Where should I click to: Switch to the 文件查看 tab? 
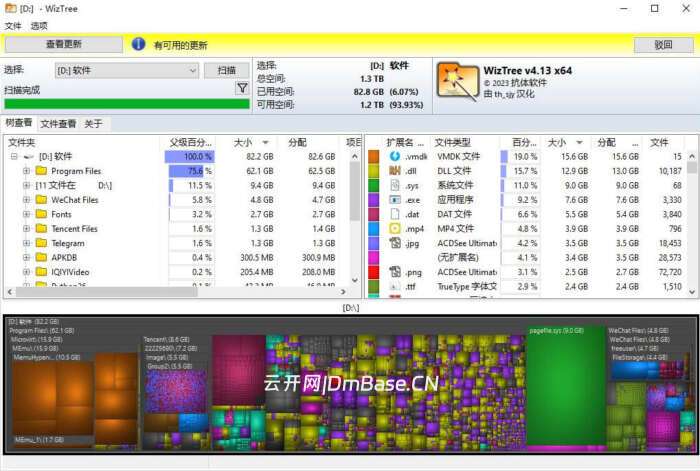[x=58, y=124]
